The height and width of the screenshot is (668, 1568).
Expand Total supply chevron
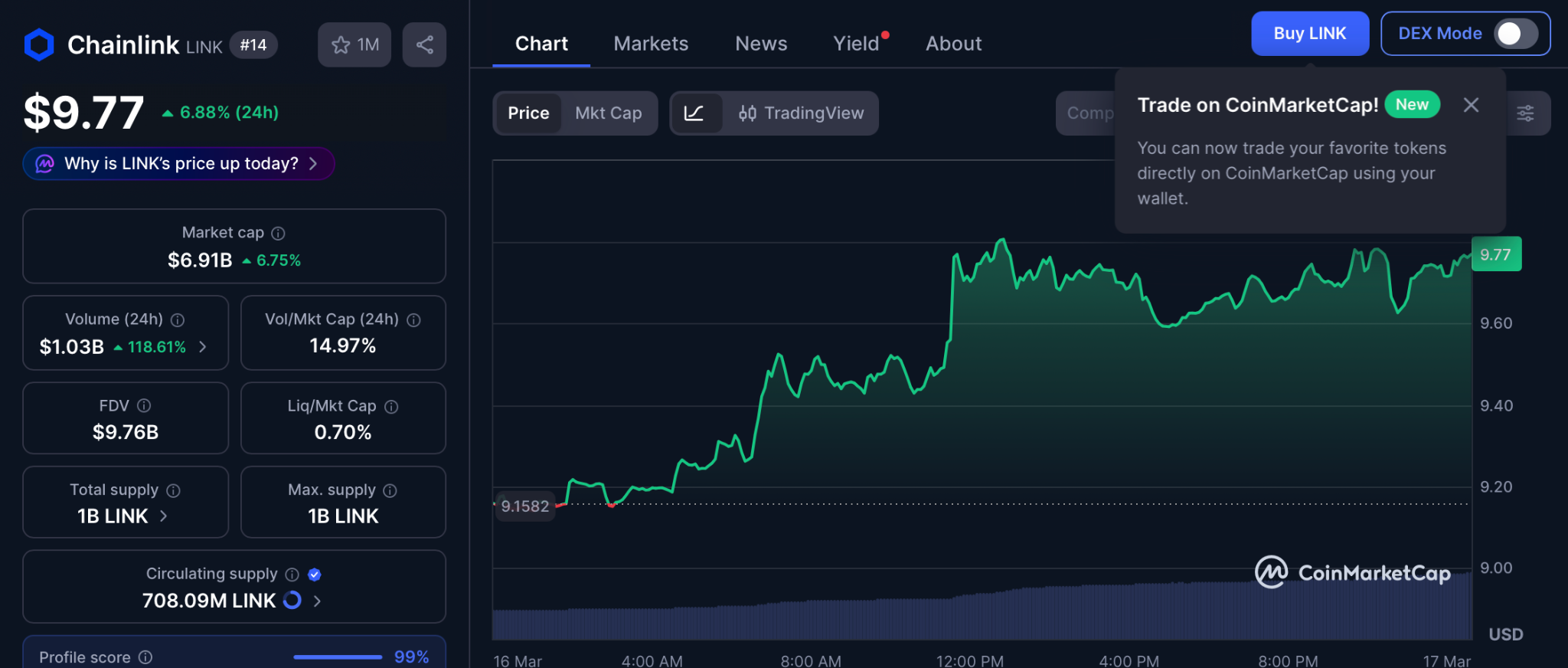pos(164,516)
